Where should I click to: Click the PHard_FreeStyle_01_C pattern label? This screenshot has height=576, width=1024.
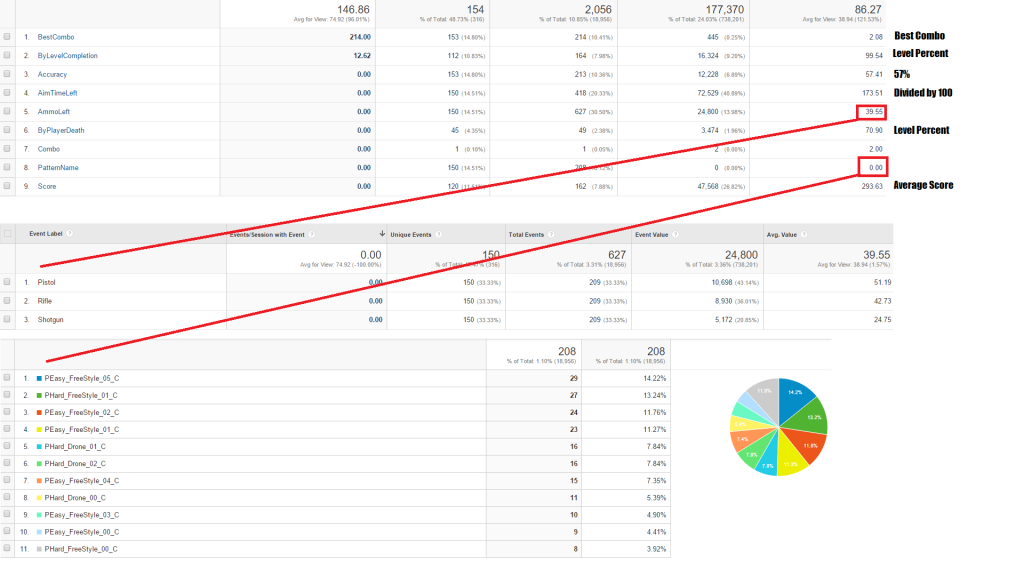81,395
